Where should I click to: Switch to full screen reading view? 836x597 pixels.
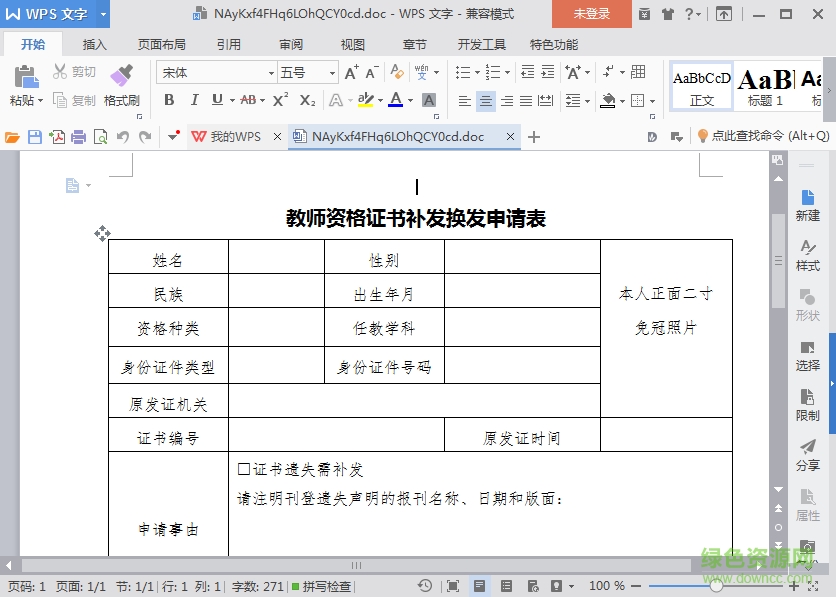coord(452,586)
